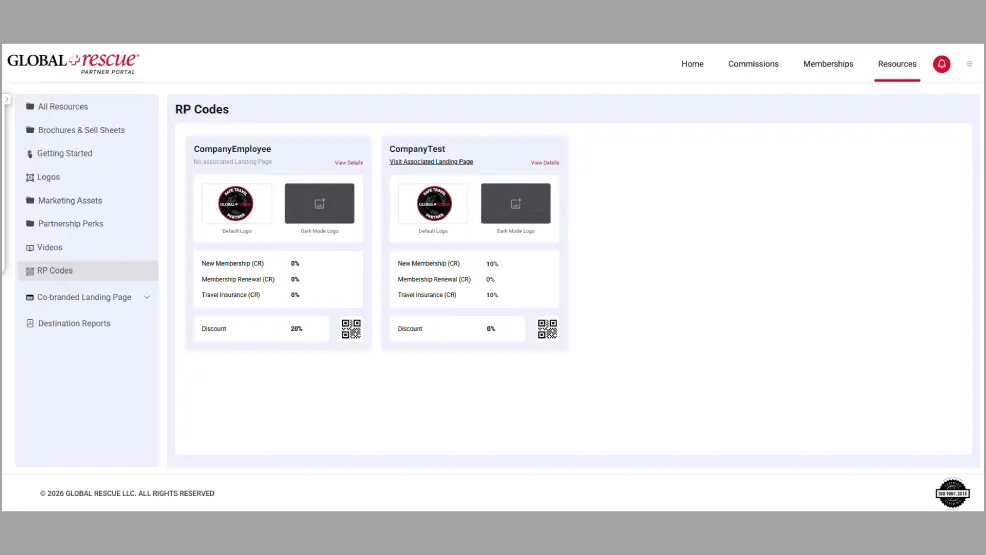The image size is (986, 555).
Task: Open the notifications bell icon
Action: [941, 64]
